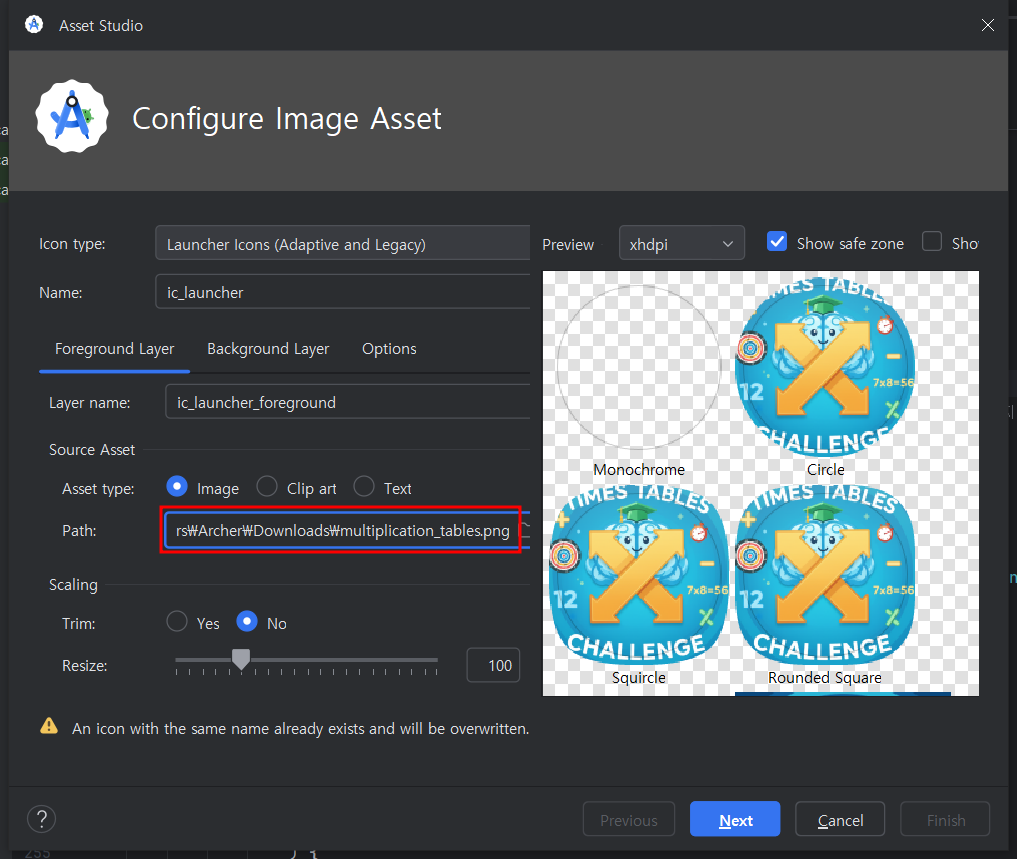Click the Help question mark icon
The width and height of the screenshot is (1017, 859).
pyautogui.click(x=41, y=818)
